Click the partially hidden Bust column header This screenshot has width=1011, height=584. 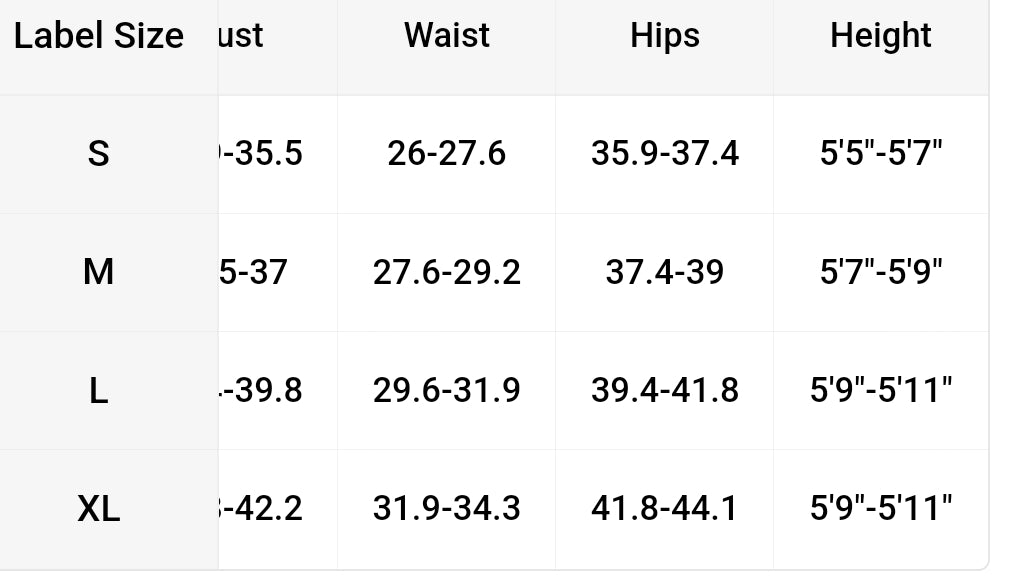pos(242,36)
